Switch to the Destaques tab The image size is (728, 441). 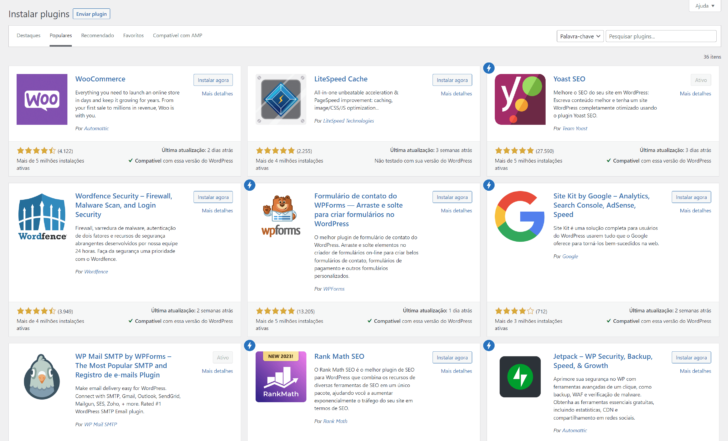point(28,35)
